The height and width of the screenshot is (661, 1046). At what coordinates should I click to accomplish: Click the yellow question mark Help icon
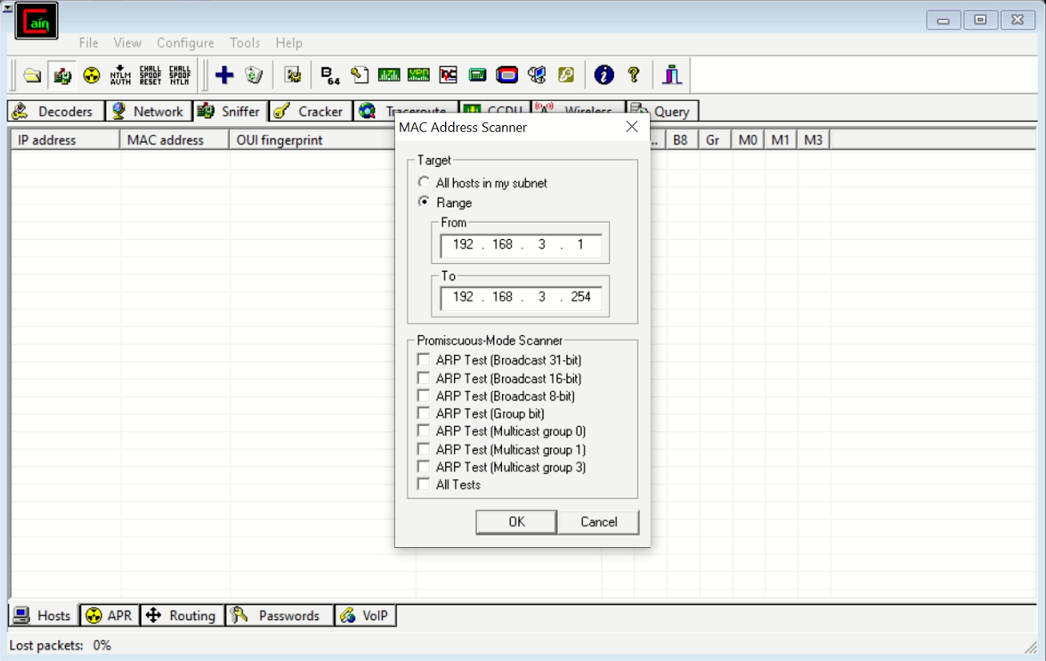[x=634, y=75]
